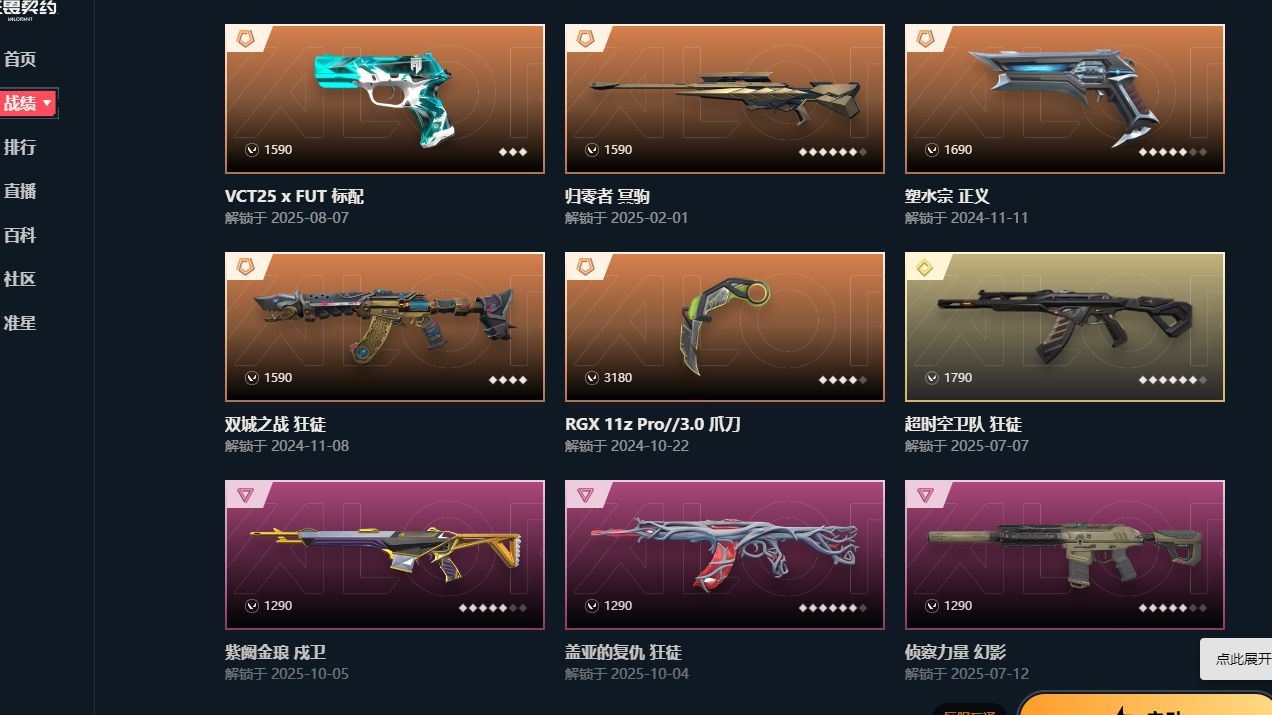
Task: Open 百科 section in sidebar
Action: click(x=20, y=235)
